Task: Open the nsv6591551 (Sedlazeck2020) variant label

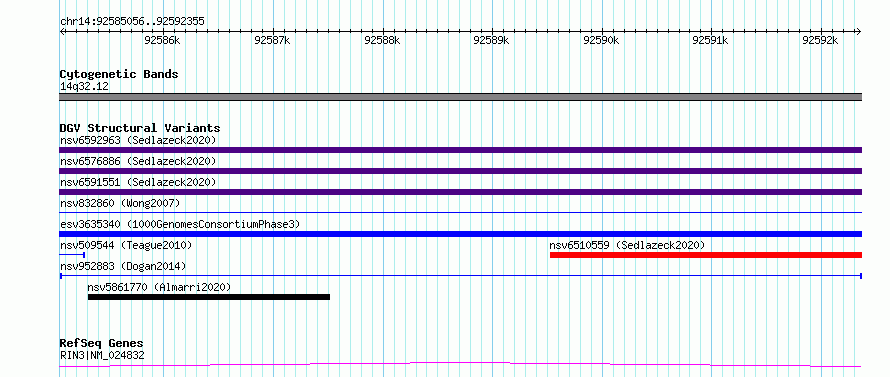Action: point(138,182)
